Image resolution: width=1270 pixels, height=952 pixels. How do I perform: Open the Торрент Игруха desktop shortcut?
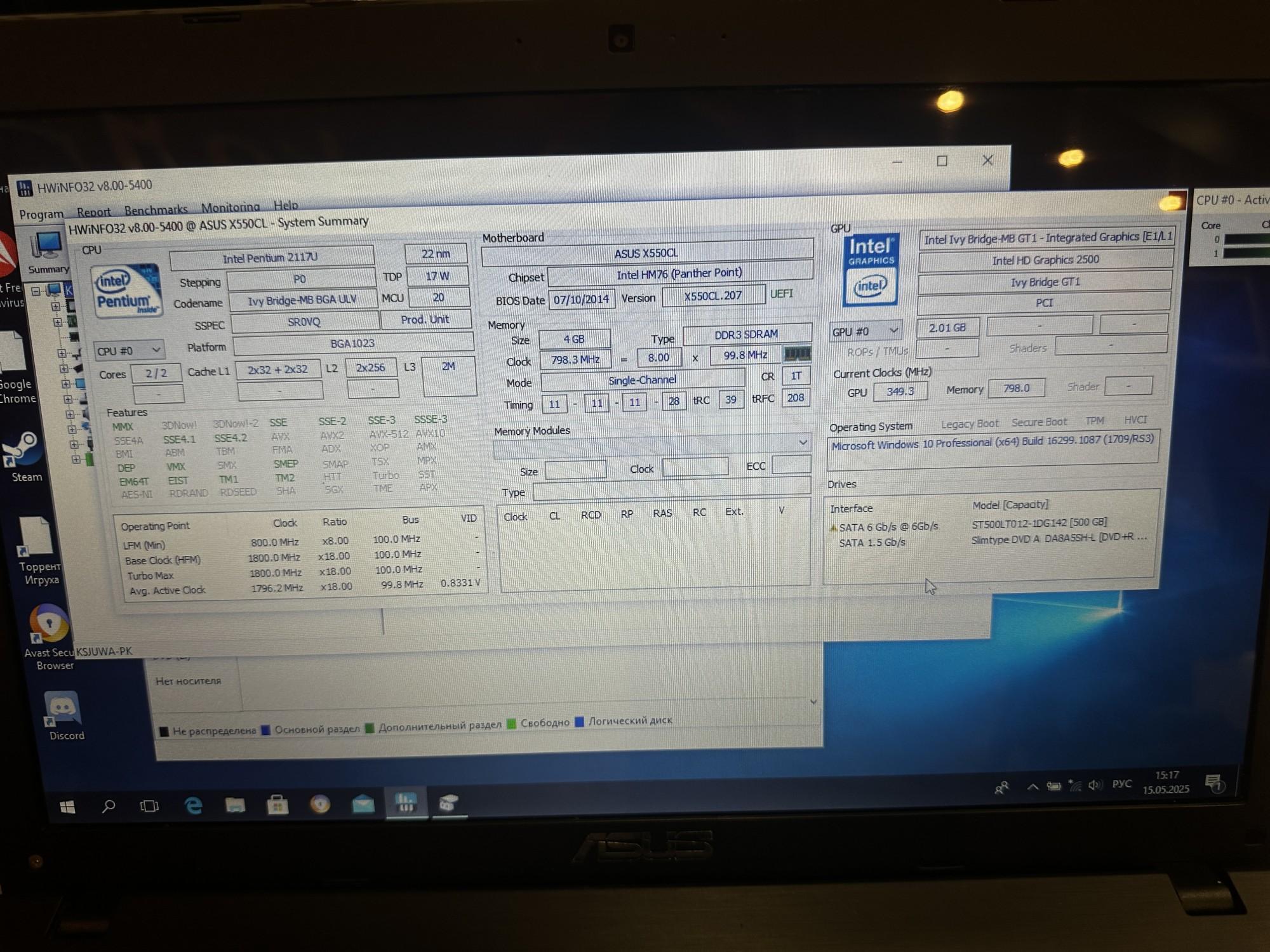click(39, 551)
